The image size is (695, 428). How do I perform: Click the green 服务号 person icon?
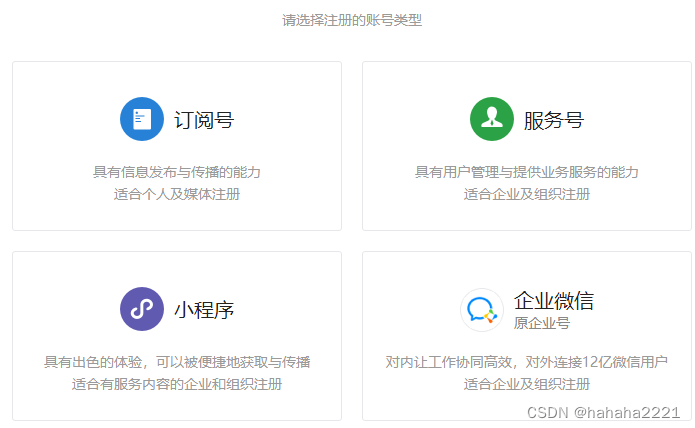(492, 119)
